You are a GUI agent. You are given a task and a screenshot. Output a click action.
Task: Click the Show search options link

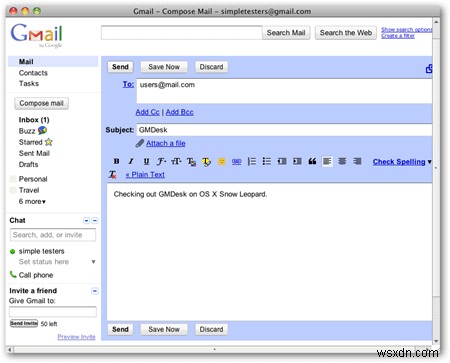pyautogui.click(x=407, y=30)
